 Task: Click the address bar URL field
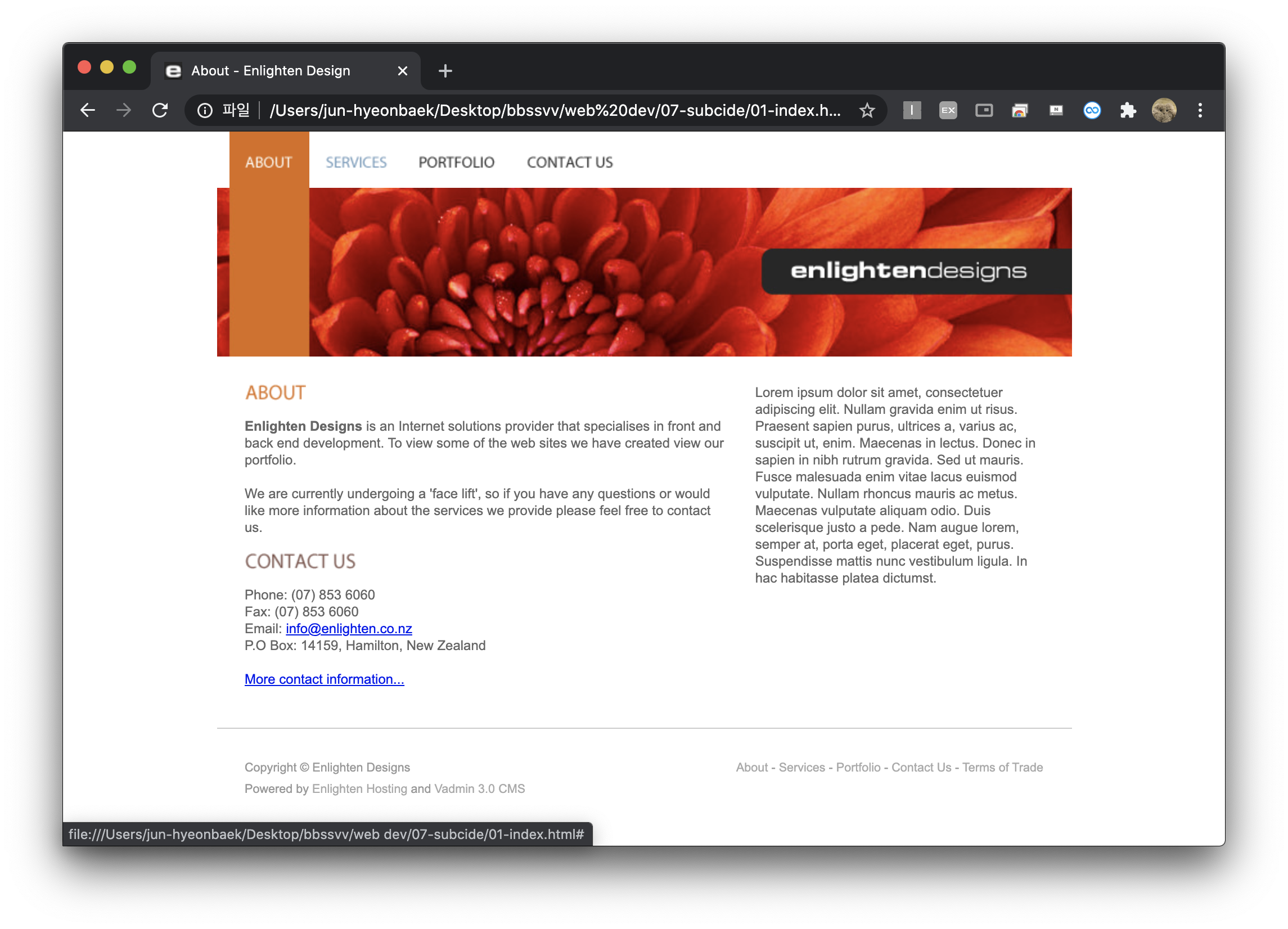pyautogui.click(x=553, y=110)
